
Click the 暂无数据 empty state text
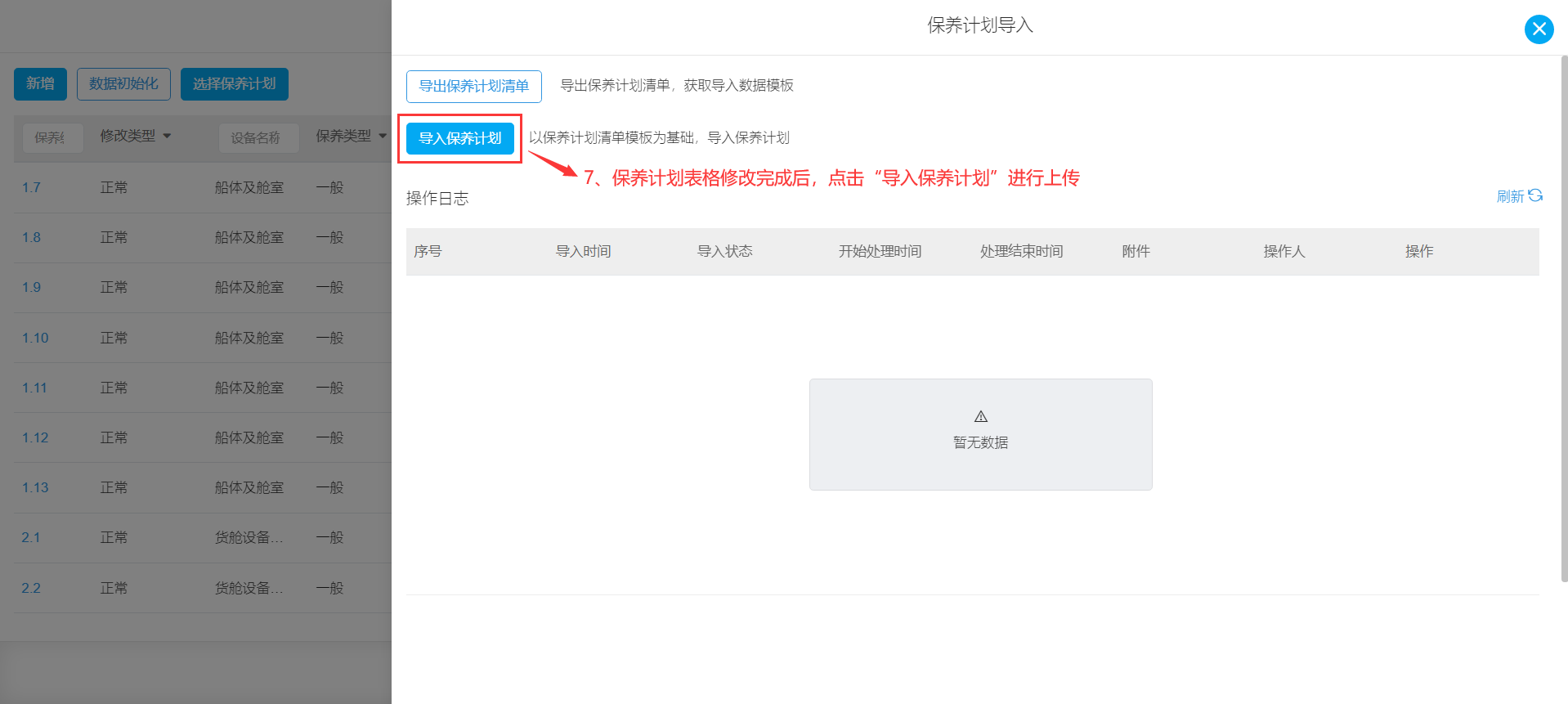tap(981, 443)
